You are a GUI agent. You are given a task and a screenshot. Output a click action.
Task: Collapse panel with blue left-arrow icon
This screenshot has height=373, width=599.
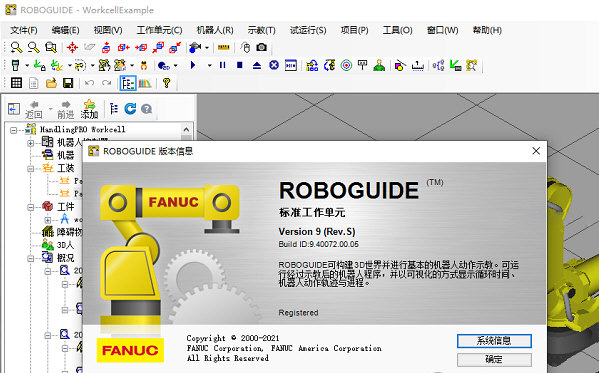tap(14, 109)
